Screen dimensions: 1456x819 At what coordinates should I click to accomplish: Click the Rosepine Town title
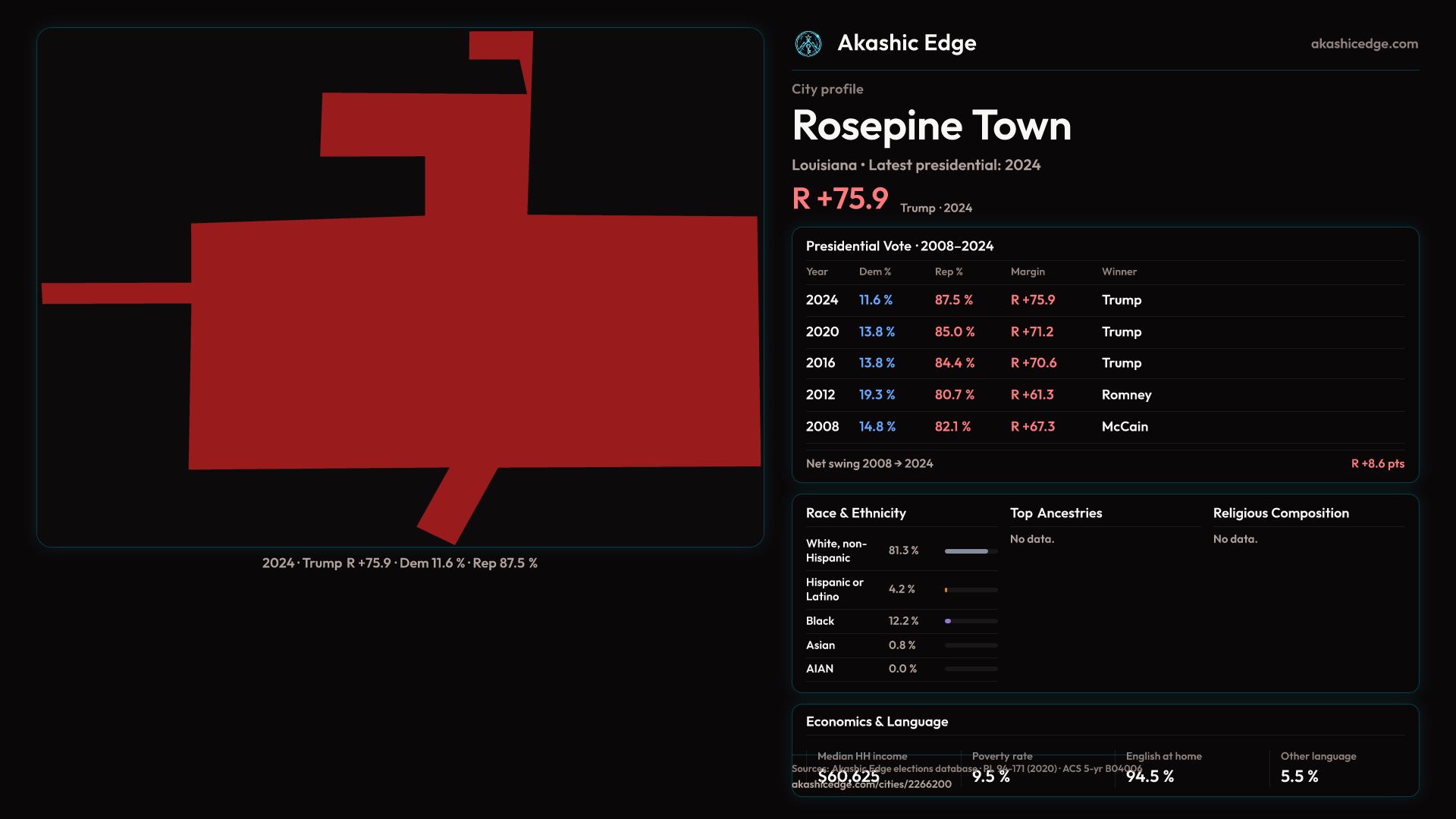click(x=931, y=126)
